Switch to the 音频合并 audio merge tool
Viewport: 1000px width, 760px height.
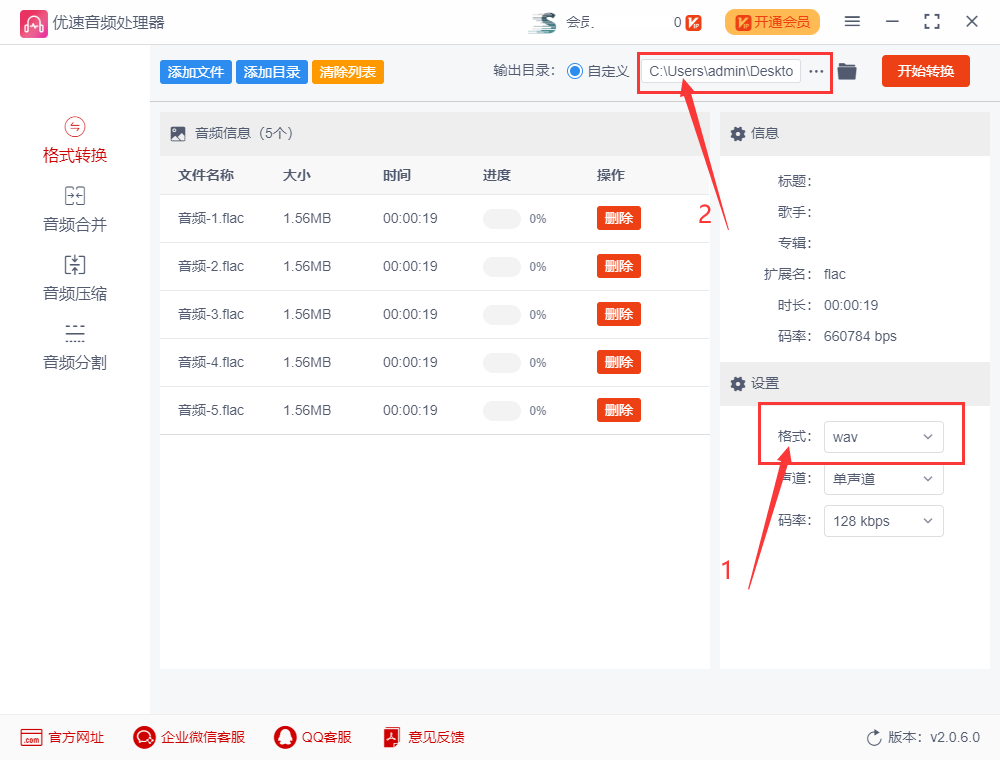click(x=74, y=208)
